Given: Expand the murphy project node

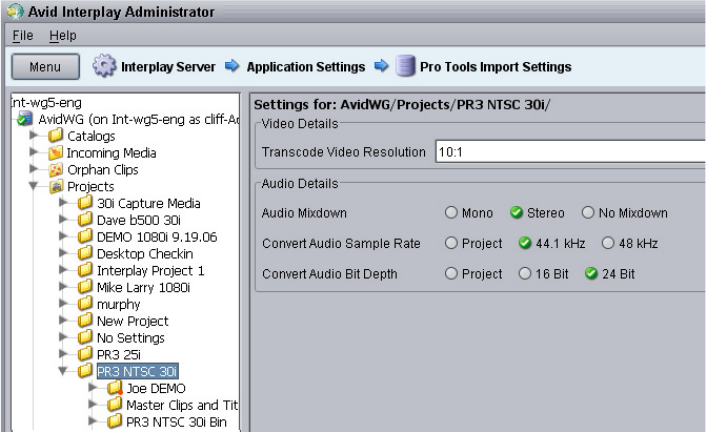Looking at the screenshot, I should point(63,303).
